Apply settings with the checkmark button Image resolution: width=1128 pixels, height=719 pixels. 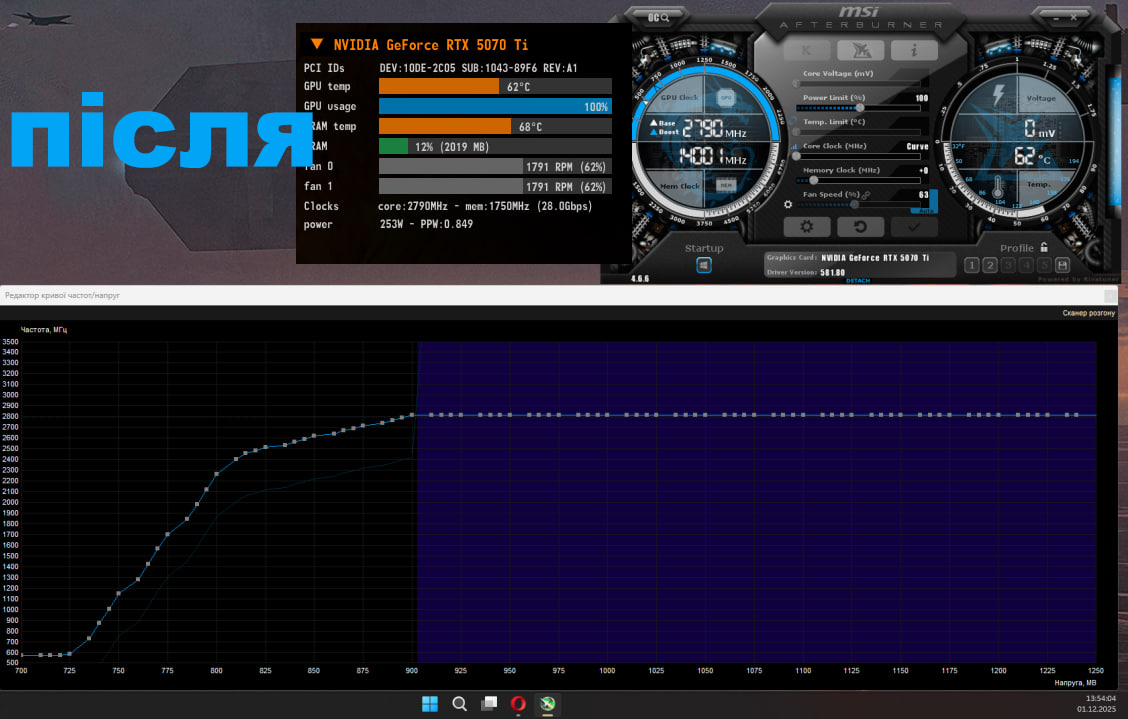click(914, 227)
